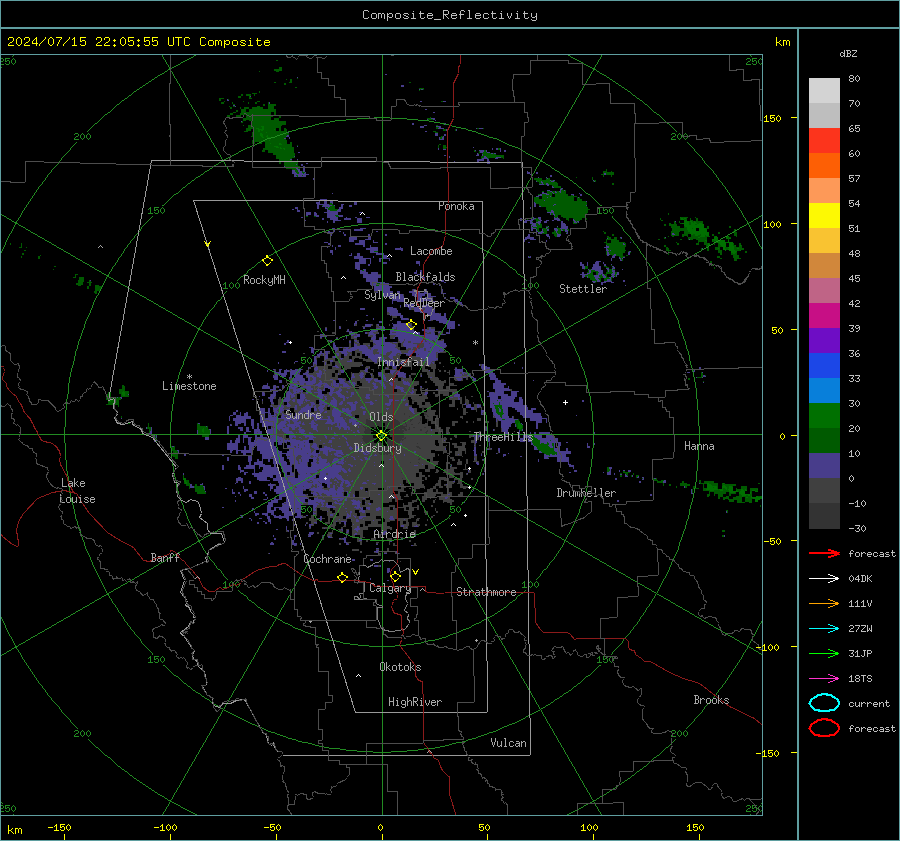Click the ThreeHills town label

click(503, 437)
